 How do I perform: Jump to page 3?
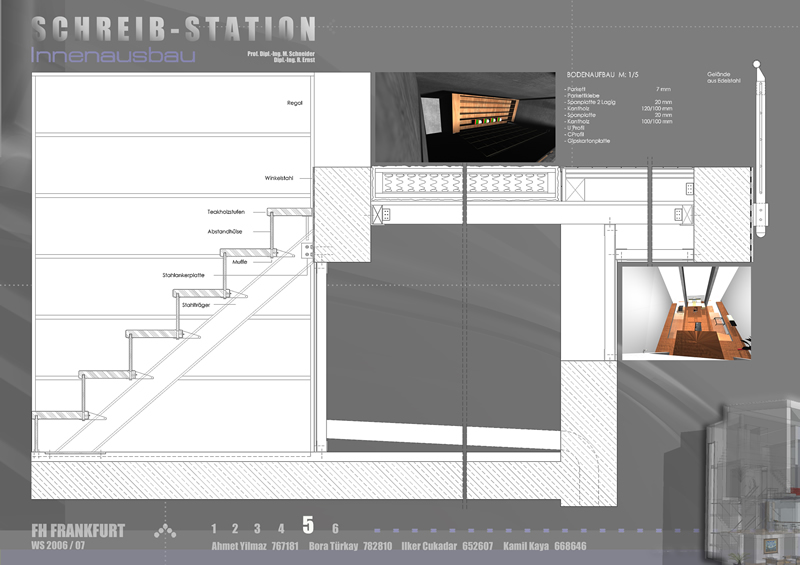pos(258,528)
